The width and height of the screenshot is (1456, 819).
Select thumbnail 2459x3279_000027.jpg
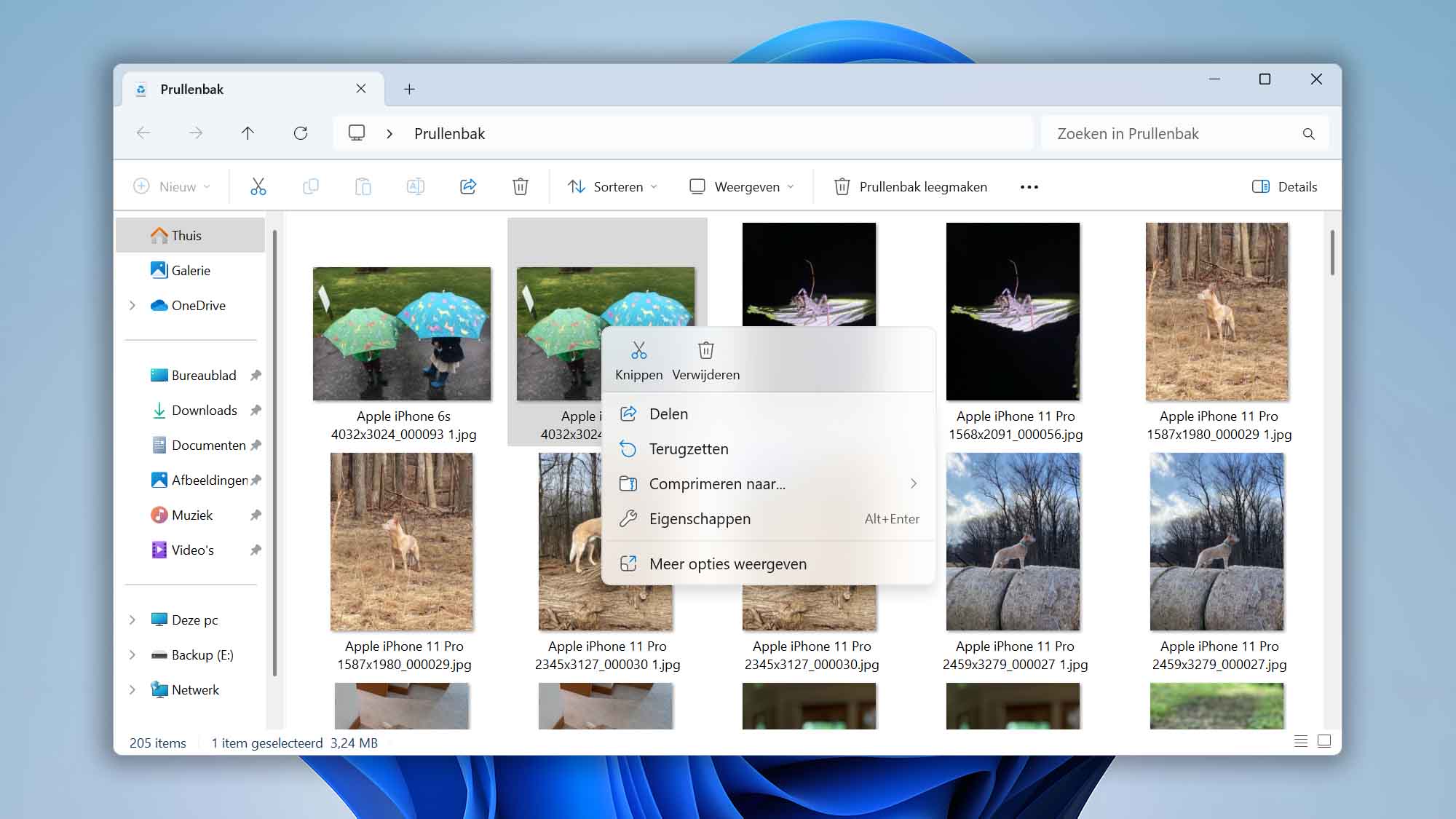click(x=1216, y=542)
